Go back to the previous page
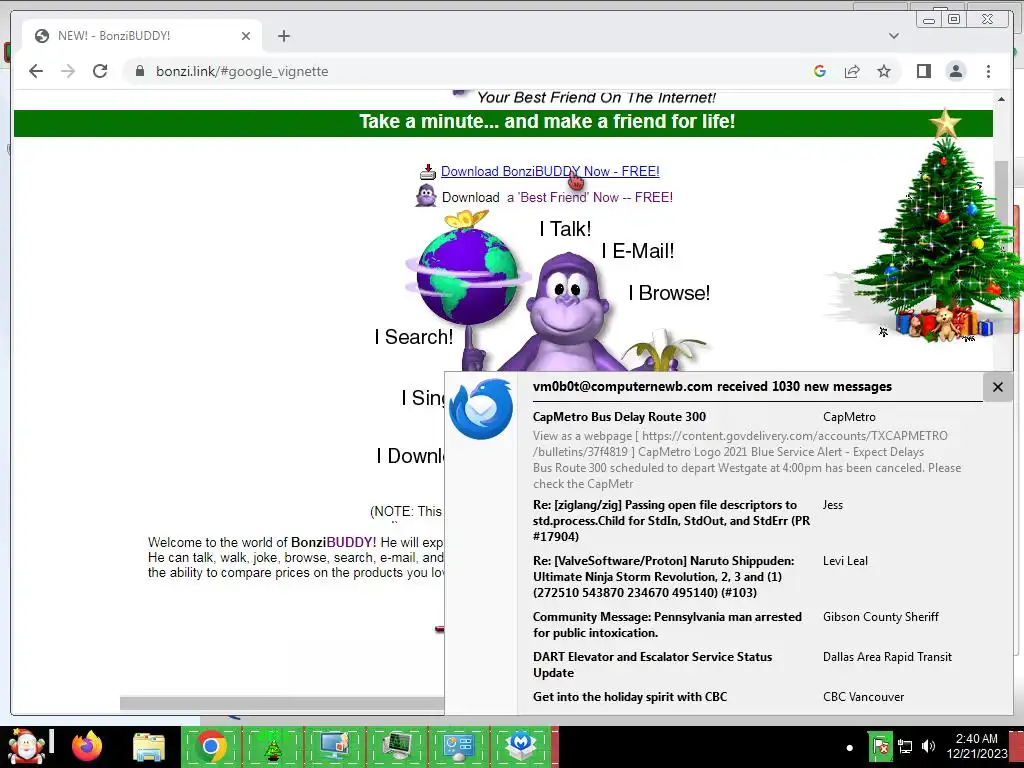Screen dimensions: 1024x768 click(x=36, y=71)
